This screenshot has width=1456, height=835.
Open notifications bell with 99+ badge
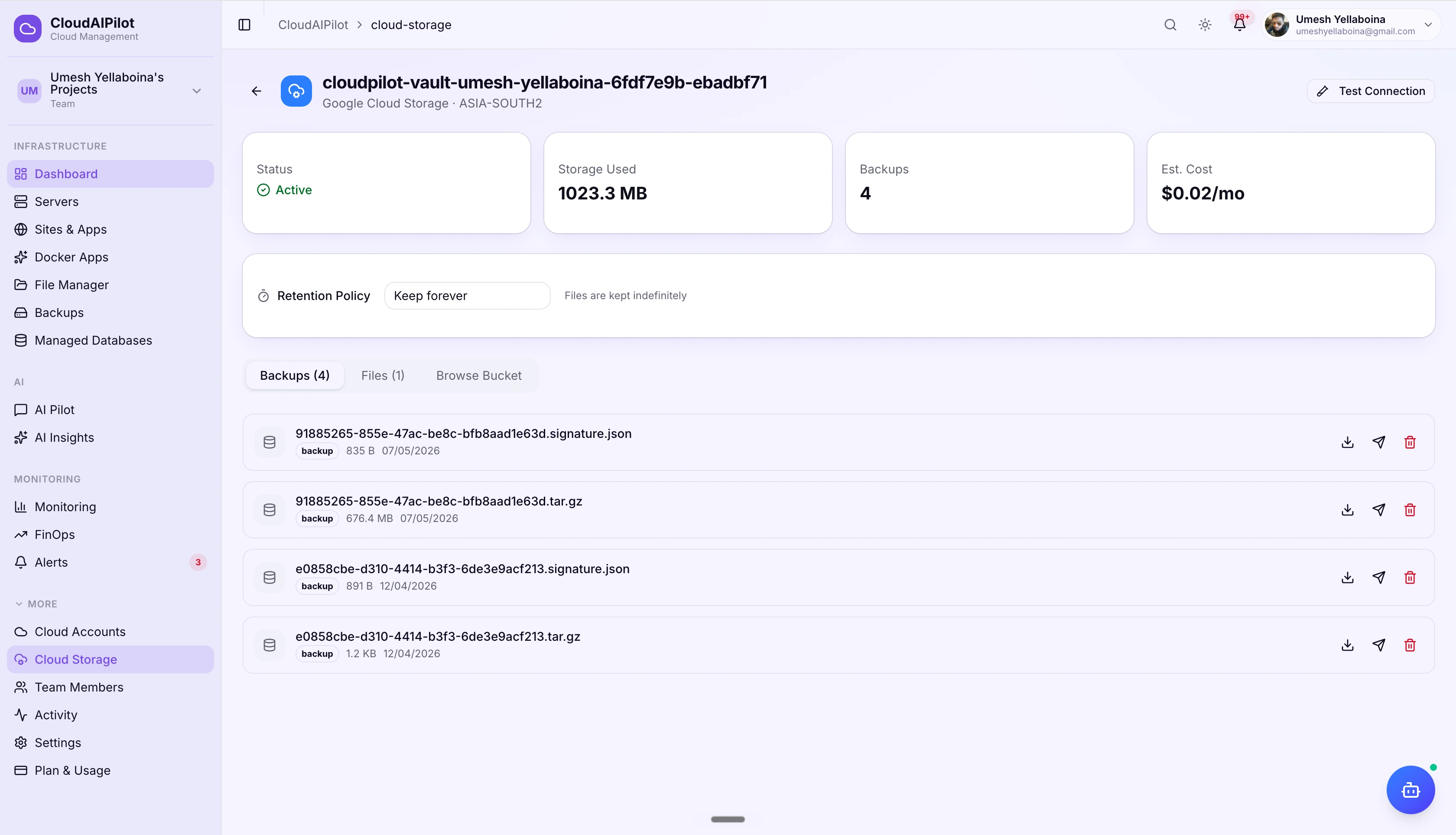click(1239, 25)
